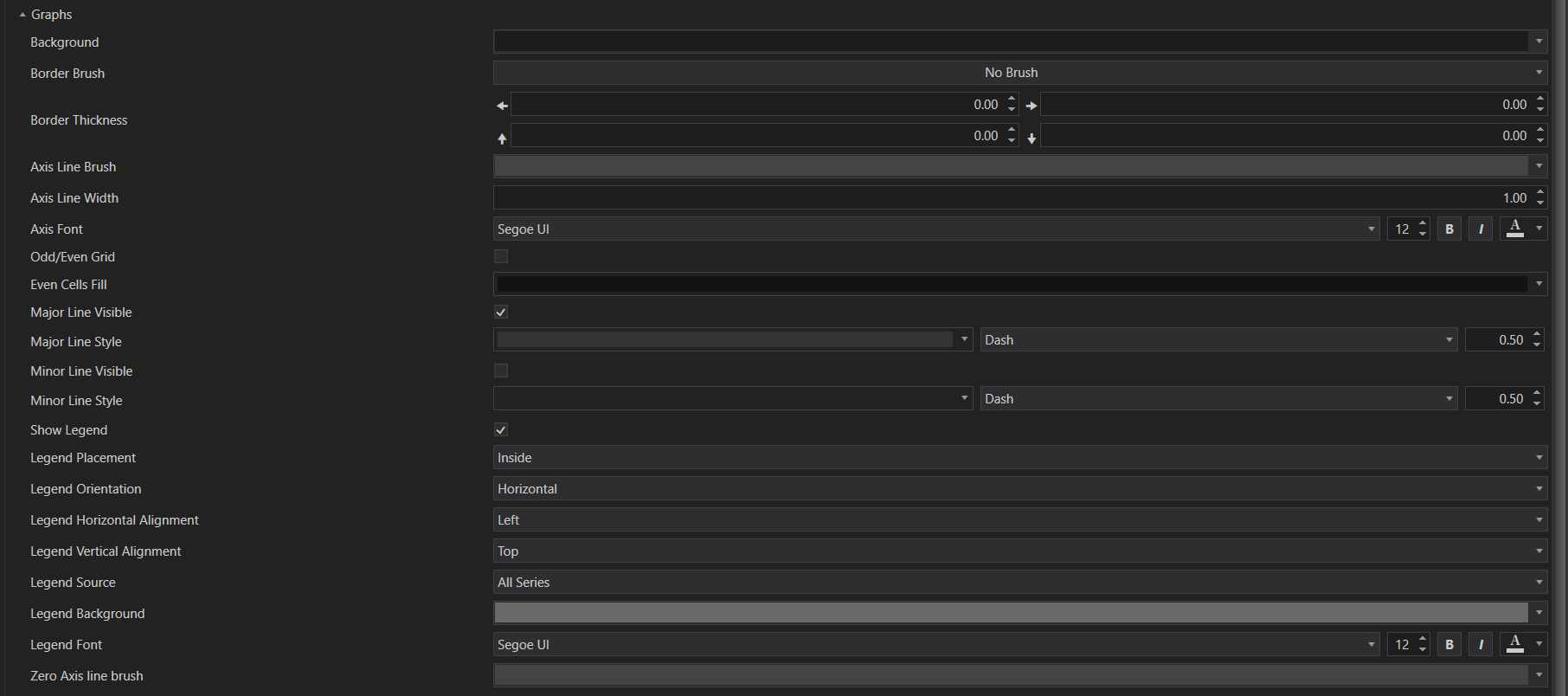This screenshot has width=1568, height=696.
Task: Click Axis Font text color icon
Action: pyautogui.click(x=1514, y=229)
